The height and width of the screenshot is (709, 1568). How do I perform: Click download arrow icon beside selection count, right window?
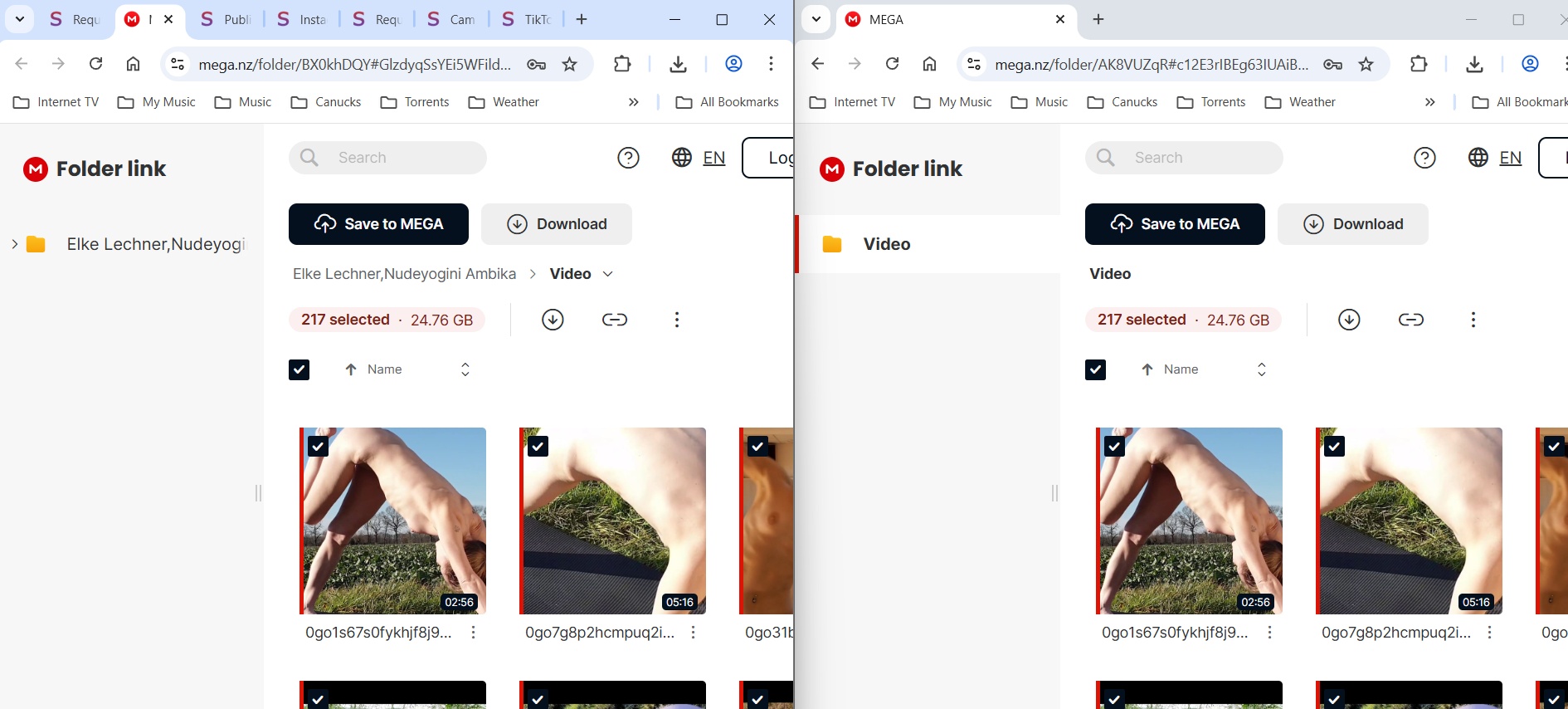pos(1349,320)
